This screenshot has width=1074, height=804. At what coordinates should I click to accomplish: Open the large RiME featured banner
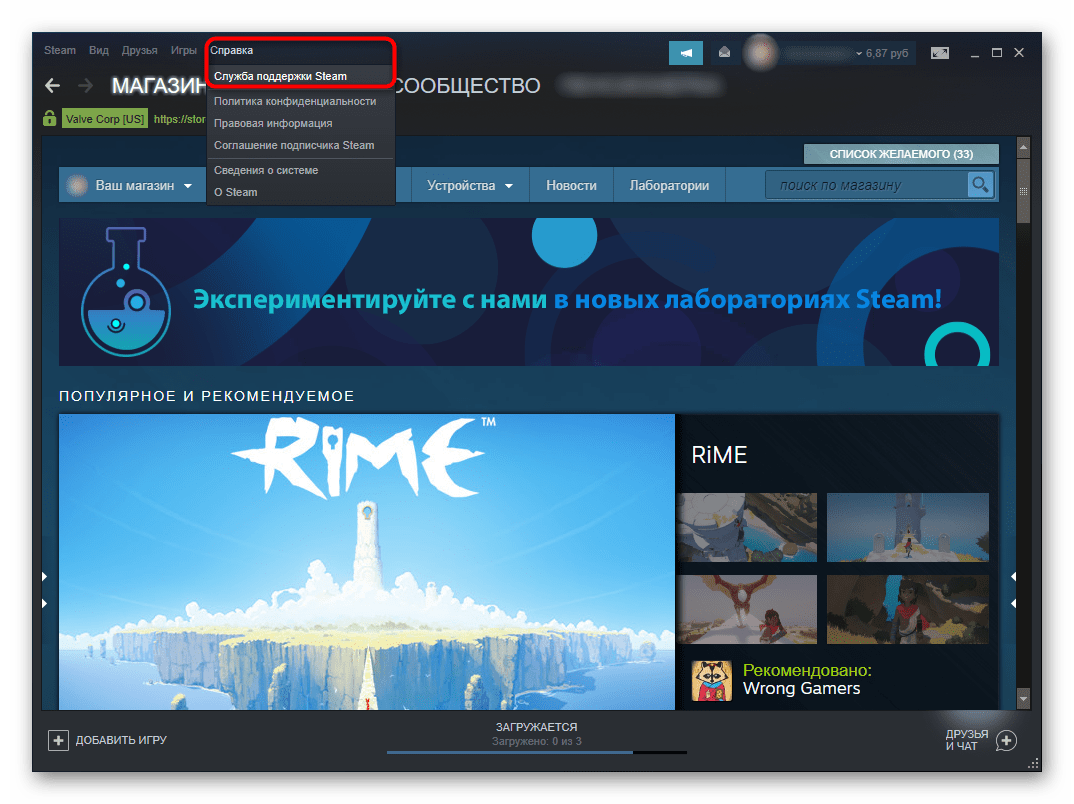coord(366,561)
